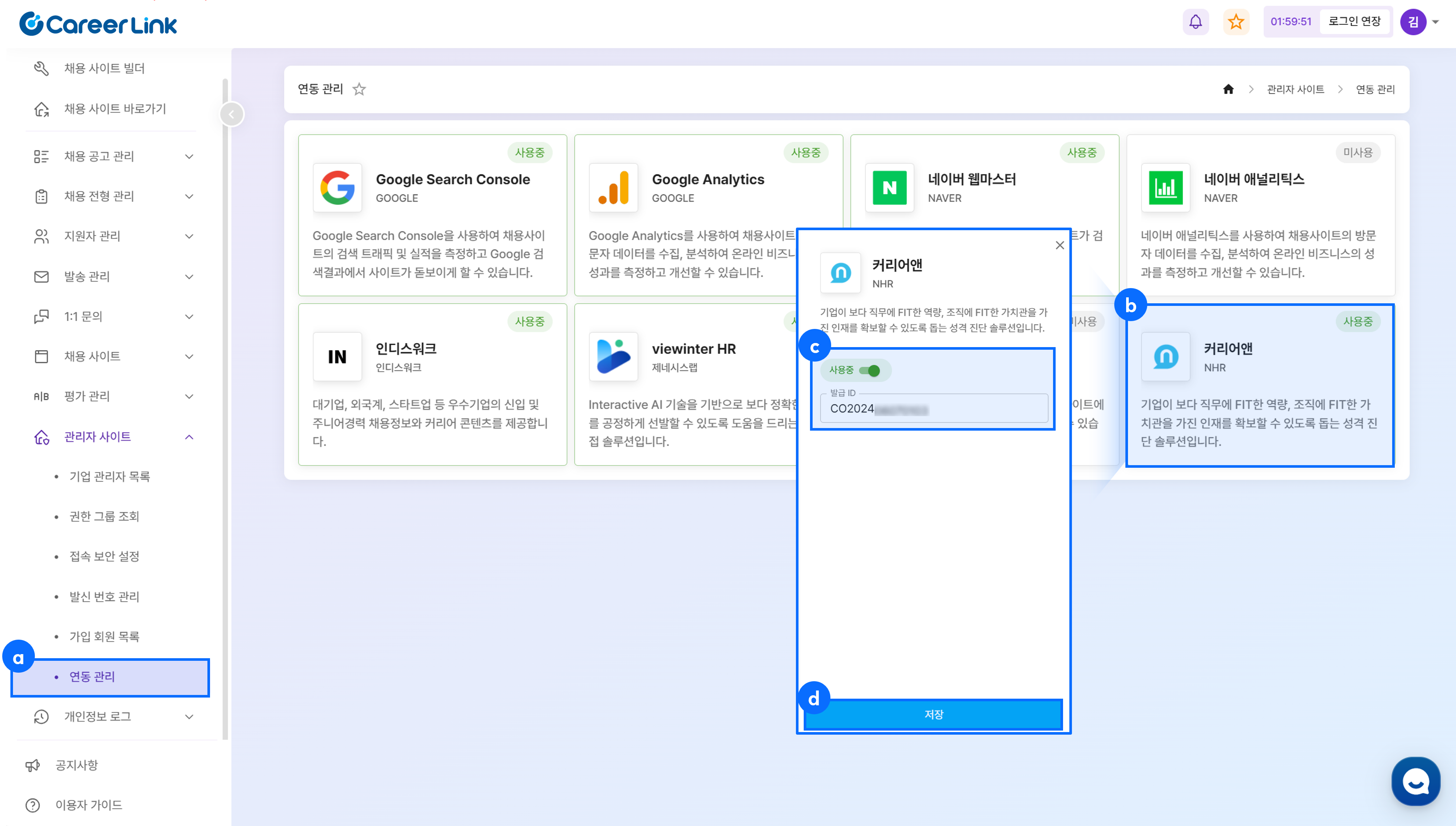Click the 1:1 문의 chat icon
The height and width of the screenshot is (826, 1456).
click(x=42, y=316)
